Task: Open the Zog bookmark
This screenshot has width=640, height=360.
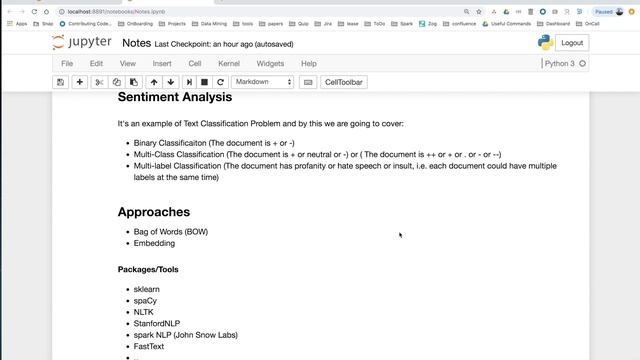Action: tap(428, 24)
